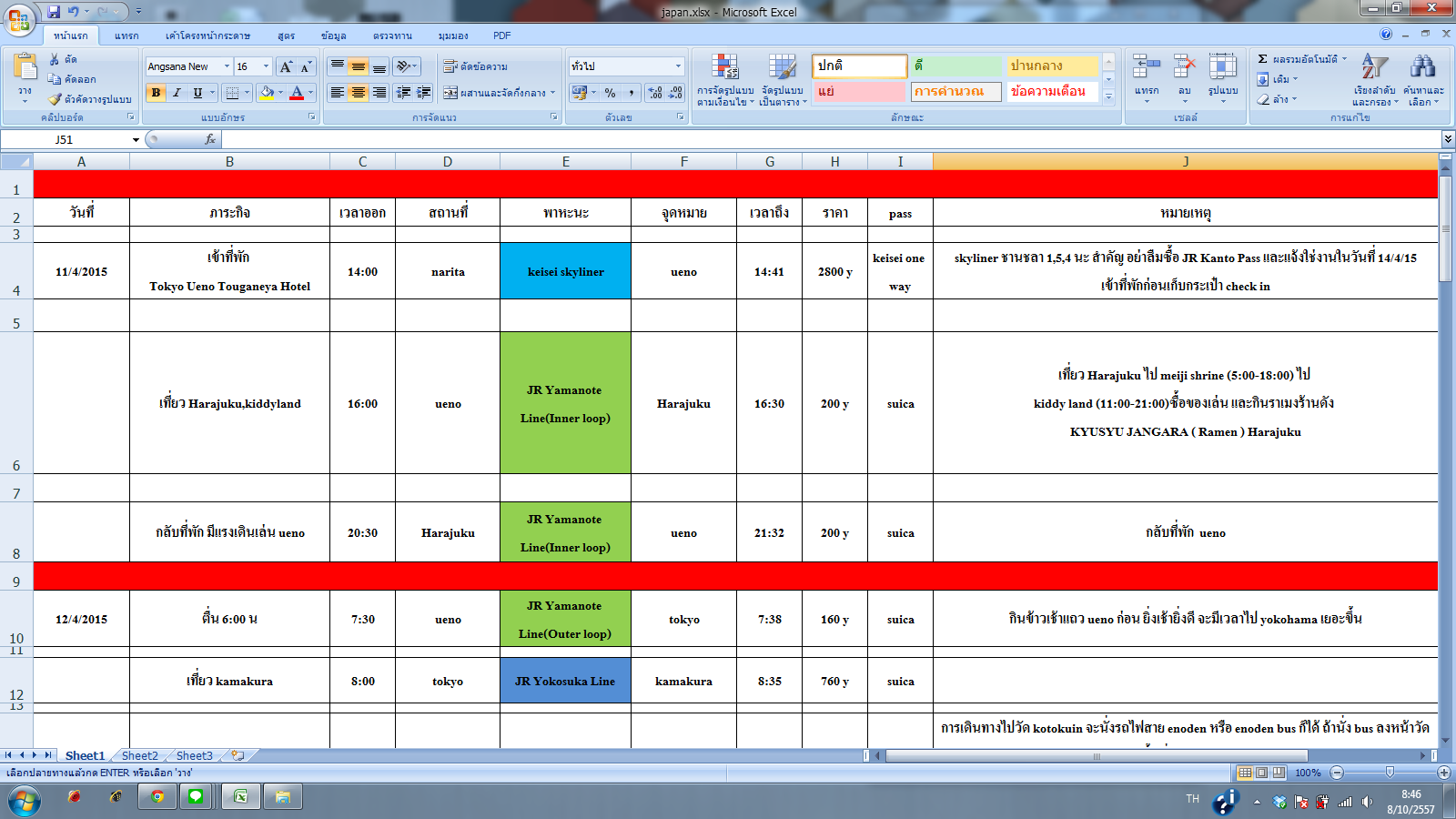Toggle top vertical alignment
The height and width of the screenshot is (819, 1456).
point(338,66)
